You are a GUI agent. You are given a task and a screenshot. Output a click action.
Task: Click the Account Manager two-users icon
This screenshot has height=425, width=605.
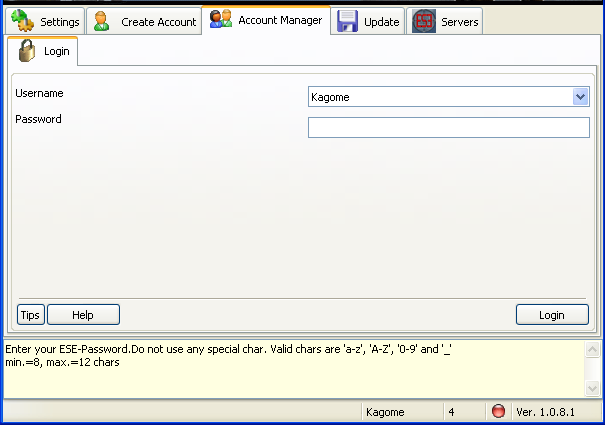(221, 19)
